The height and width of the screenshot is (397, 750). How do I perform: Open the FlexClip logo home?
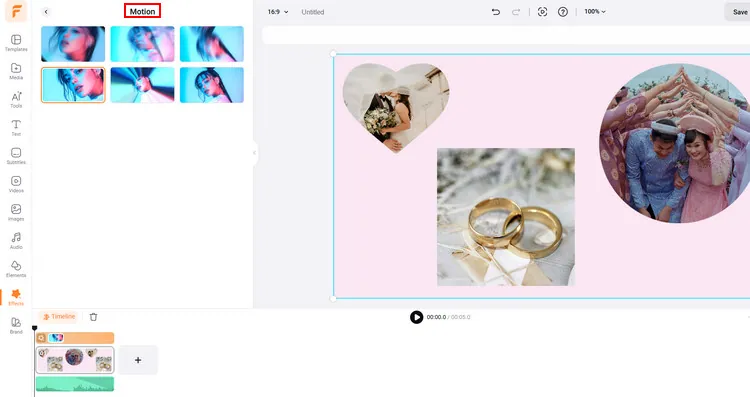pos(16,11)
